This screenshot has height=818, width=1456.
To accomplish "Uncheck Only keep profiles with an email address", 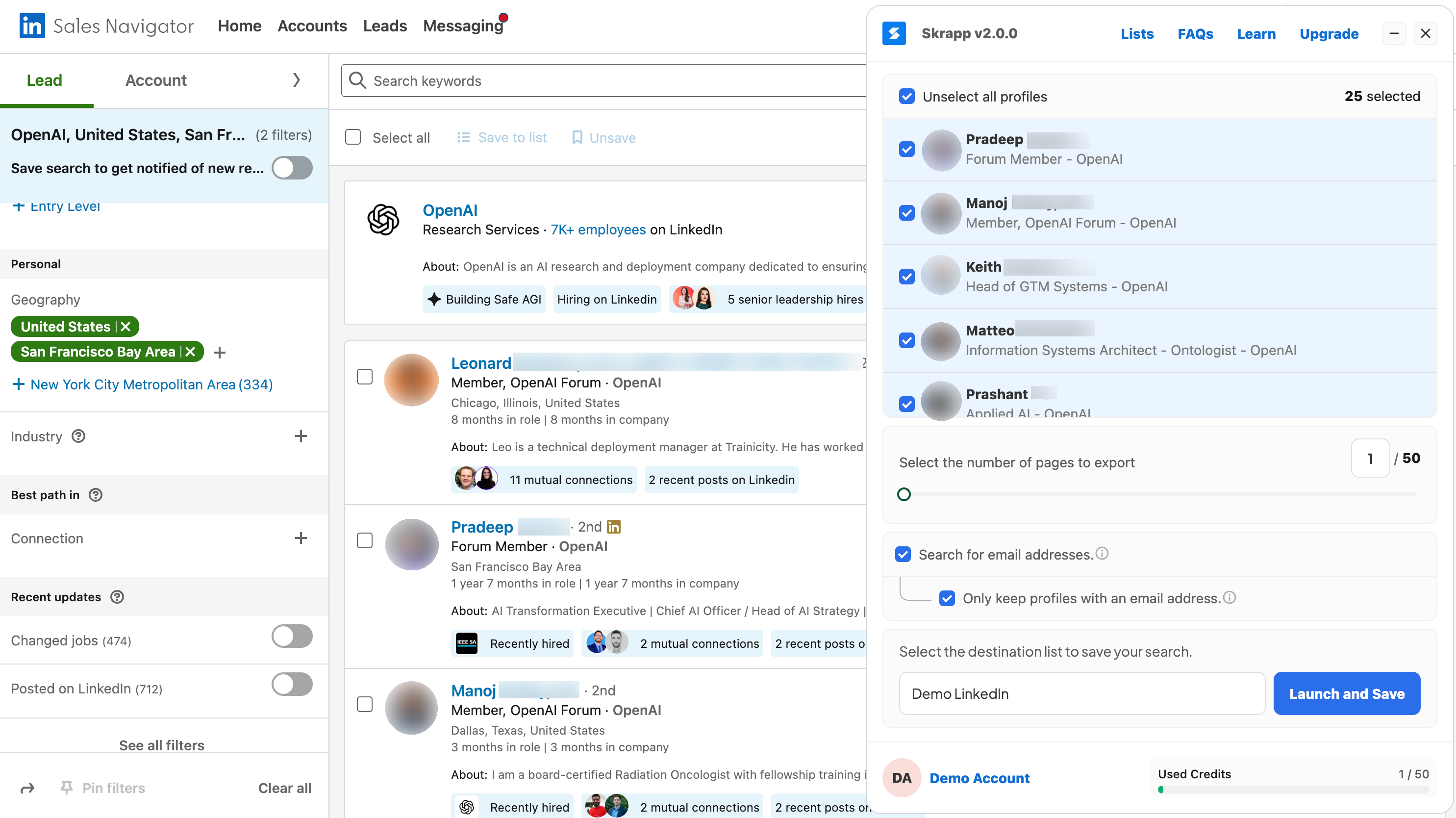I will [x=947, y=598].
